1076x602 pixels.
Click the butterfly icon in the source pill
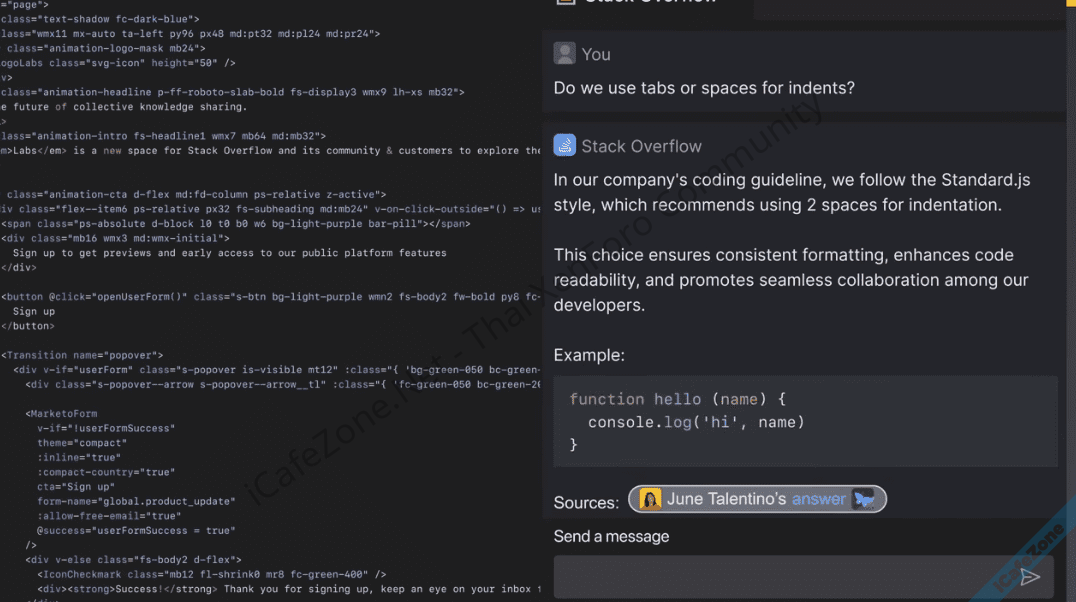(x=864, y=499)
